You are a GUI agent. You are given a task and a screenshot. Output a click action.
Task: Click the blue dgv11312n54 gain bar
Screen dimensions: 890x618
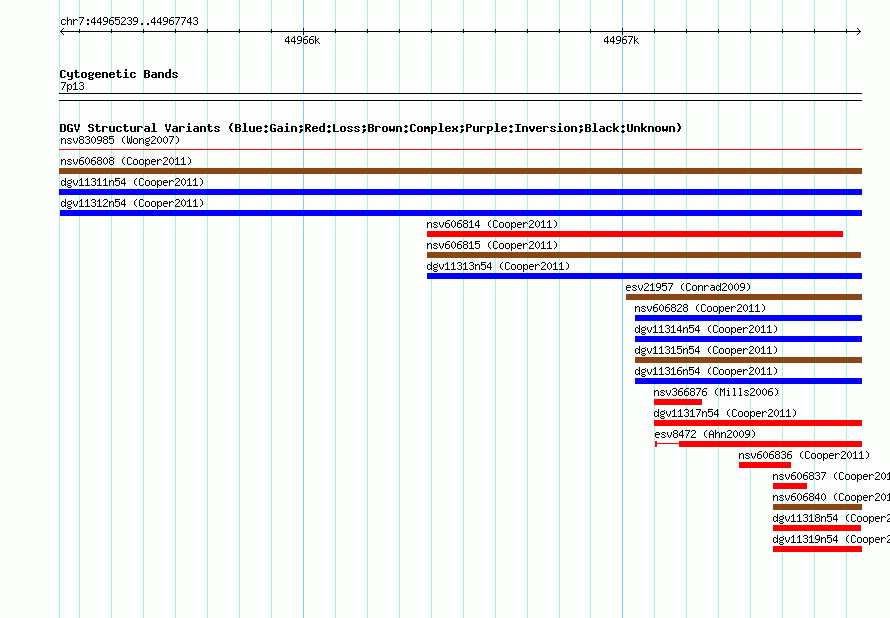point(460,213)
